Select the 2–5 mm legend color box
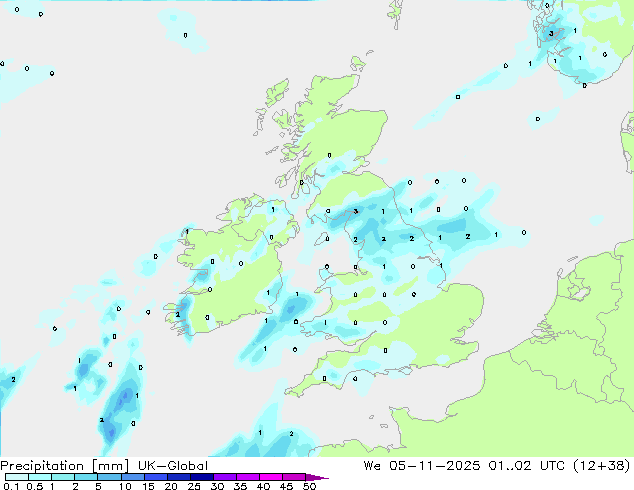634x490 pixels. click(86, 477)
